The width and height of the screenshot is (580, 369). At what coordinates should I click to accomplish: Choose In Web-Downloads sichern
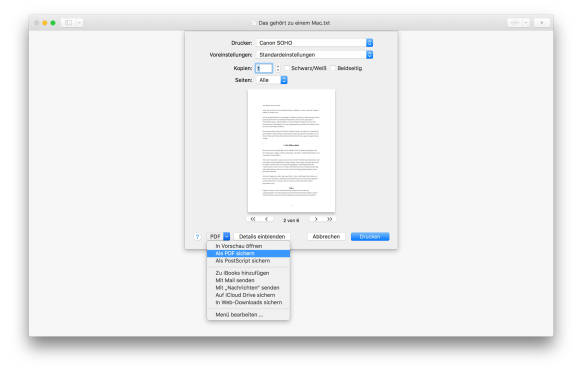point(248,302)
